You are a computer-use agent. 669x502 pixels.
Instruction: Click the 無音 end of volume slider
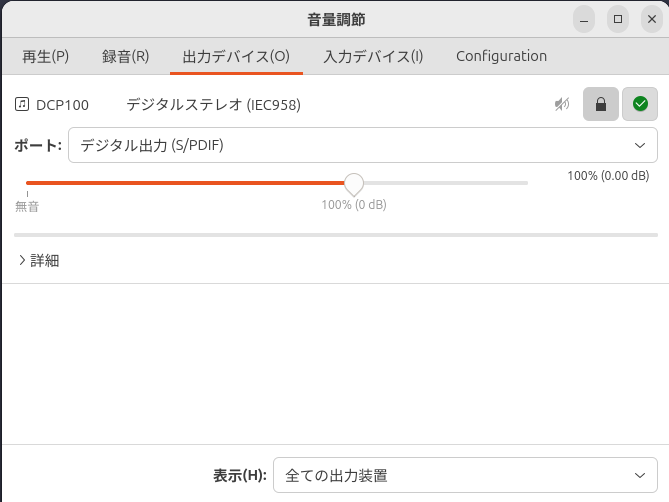[27, 206]
